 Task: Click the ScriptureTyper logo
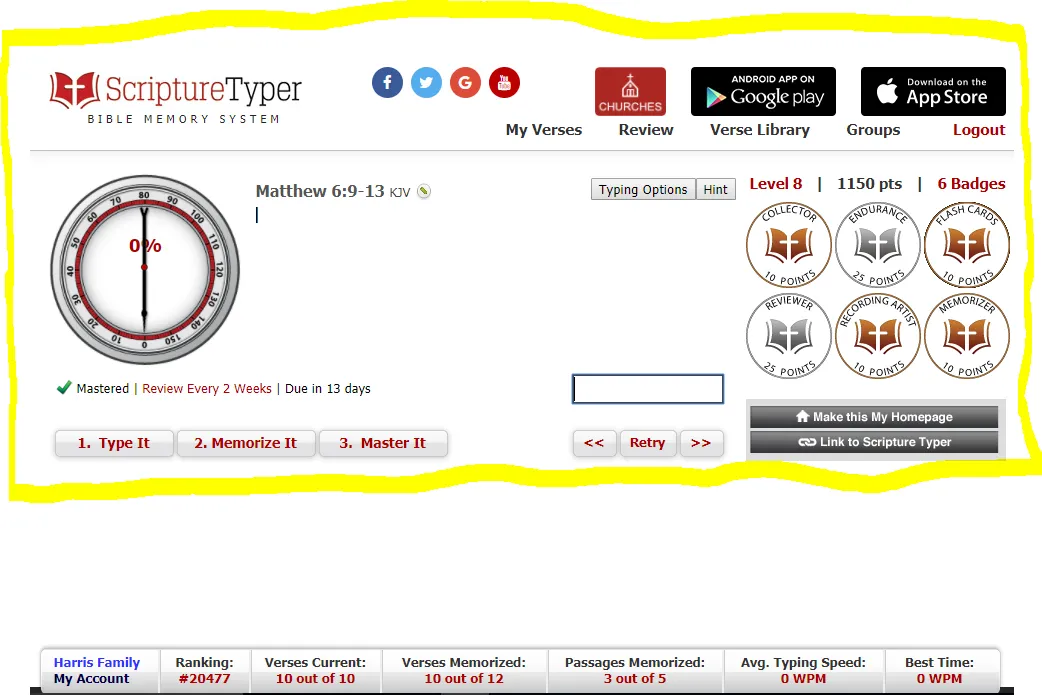click(175, 97)
